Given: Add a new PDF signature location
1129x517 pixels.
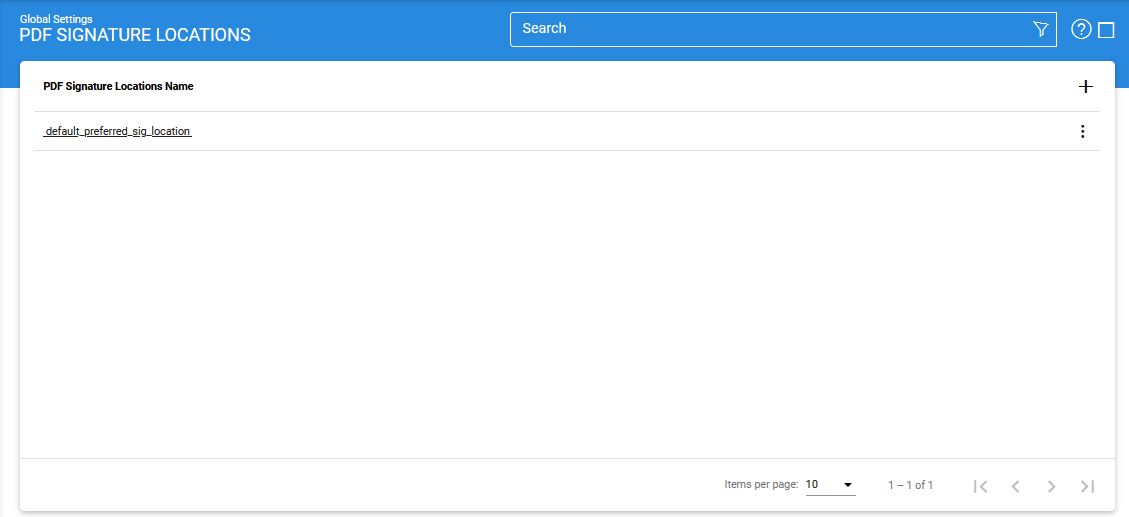Looking at the screenshot, I should coord(1086,87).
